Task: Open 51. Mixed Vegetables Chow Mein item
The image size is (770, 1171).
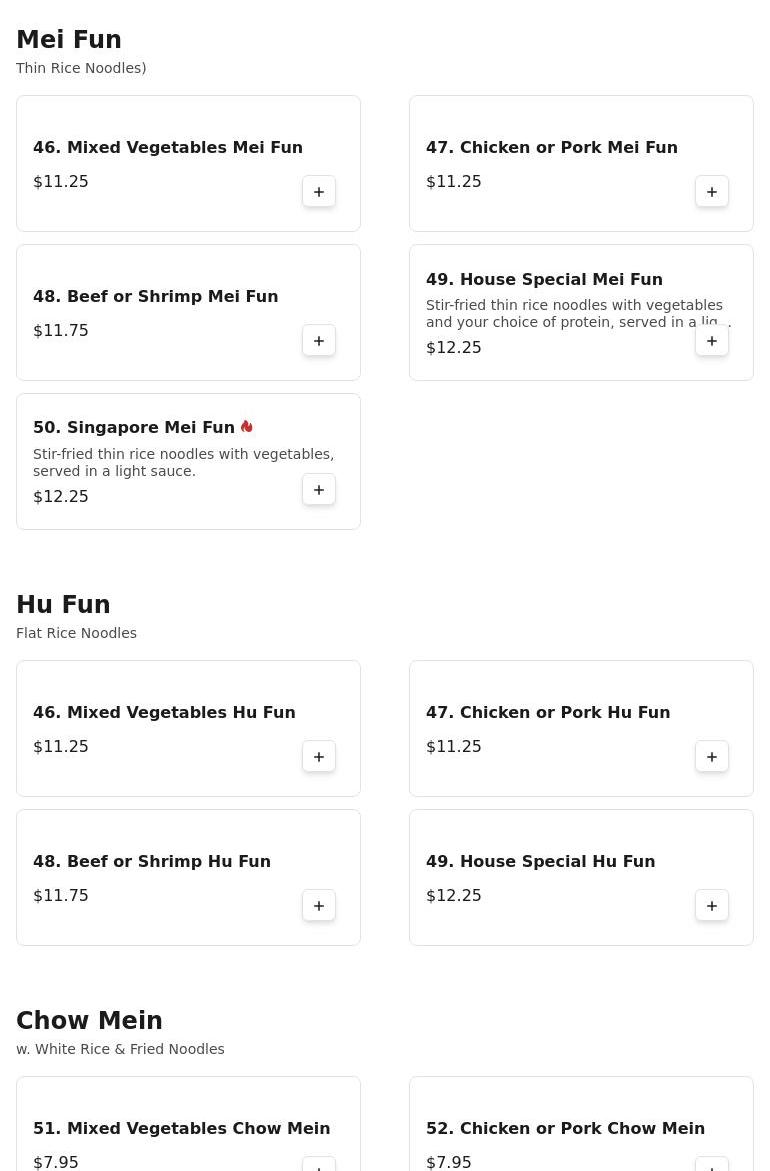Action: coord(182,1129)
